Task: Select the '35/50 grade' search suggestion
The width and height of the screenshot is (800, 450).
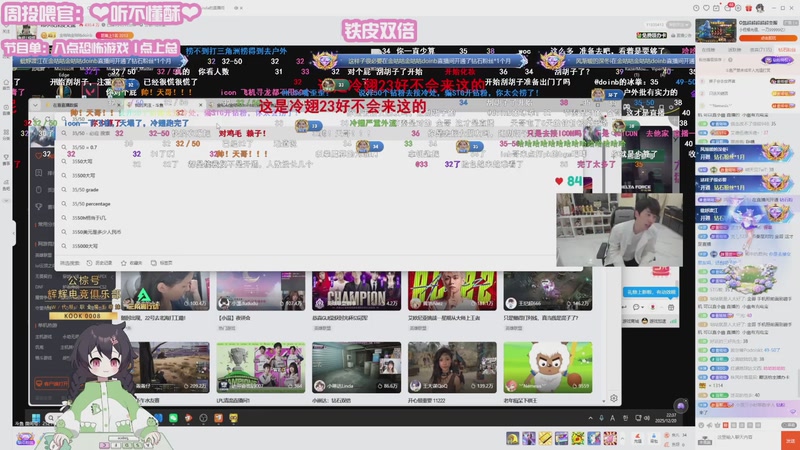Action: tap(85, 189)
